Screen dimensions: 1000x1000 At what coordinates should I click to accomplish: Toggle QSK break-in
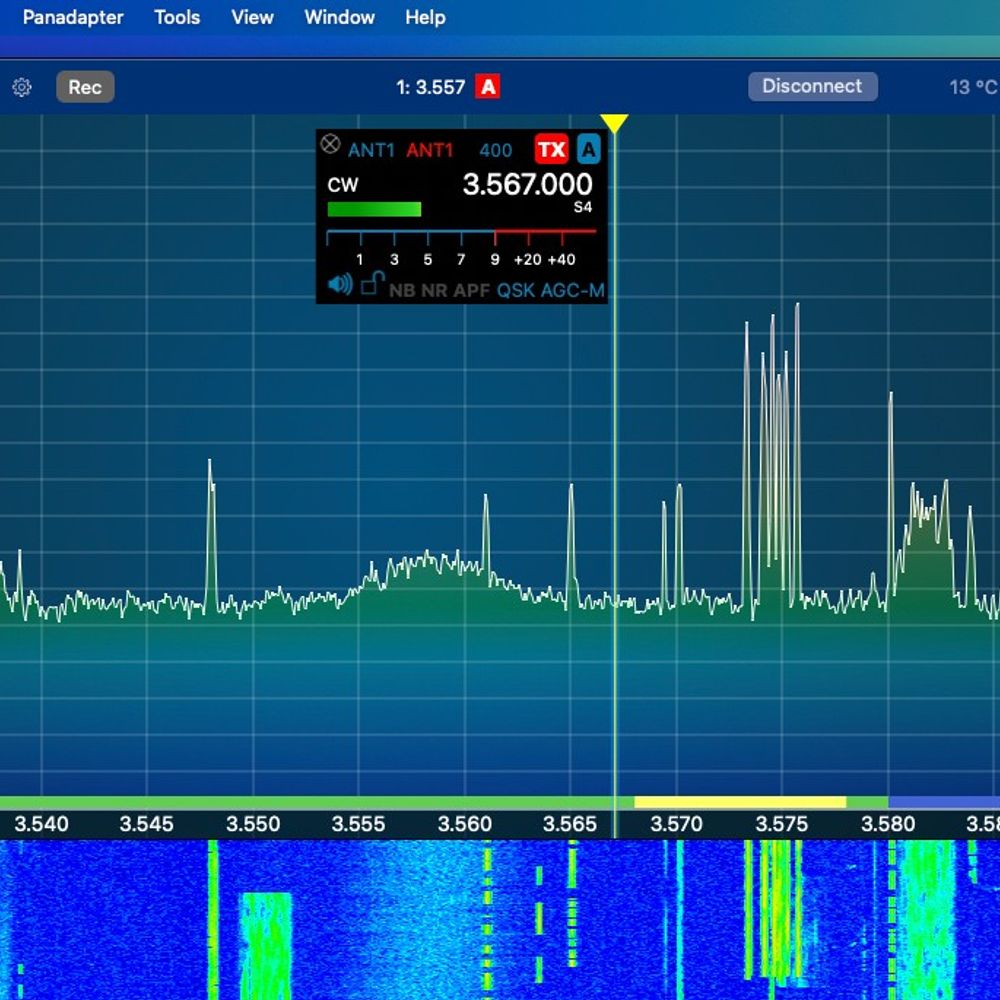tap(515, 291)
